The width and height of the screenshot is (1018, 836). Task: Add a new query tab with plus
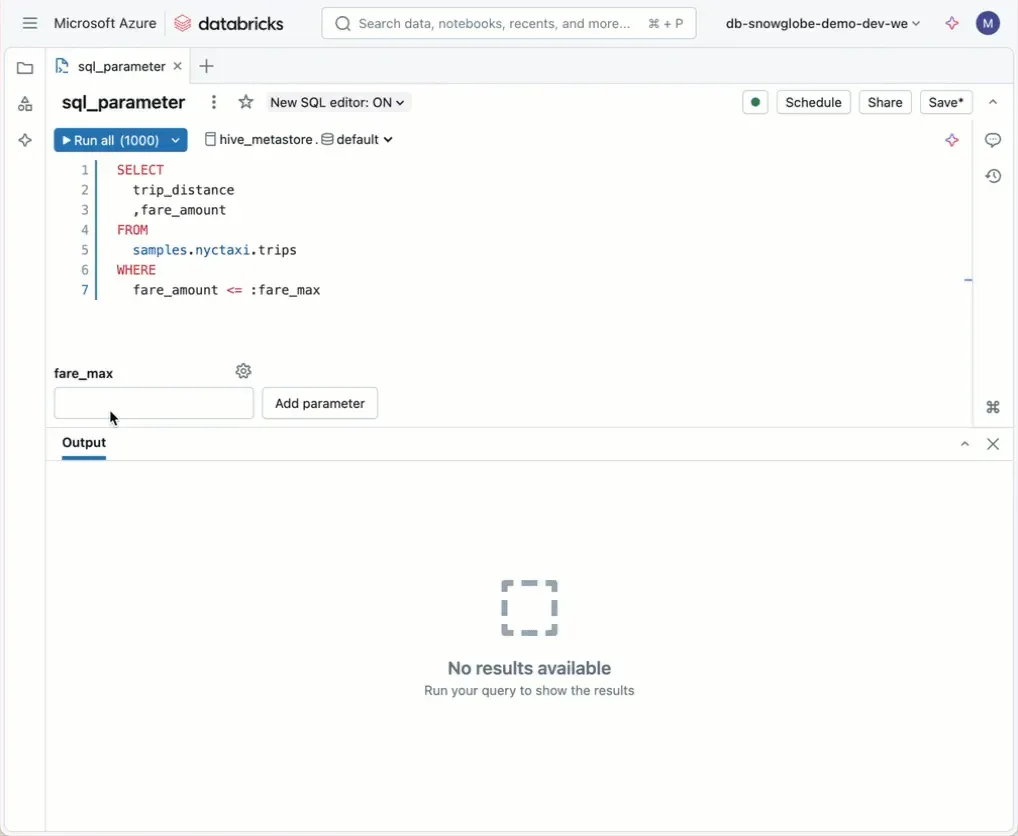[206, 66]
